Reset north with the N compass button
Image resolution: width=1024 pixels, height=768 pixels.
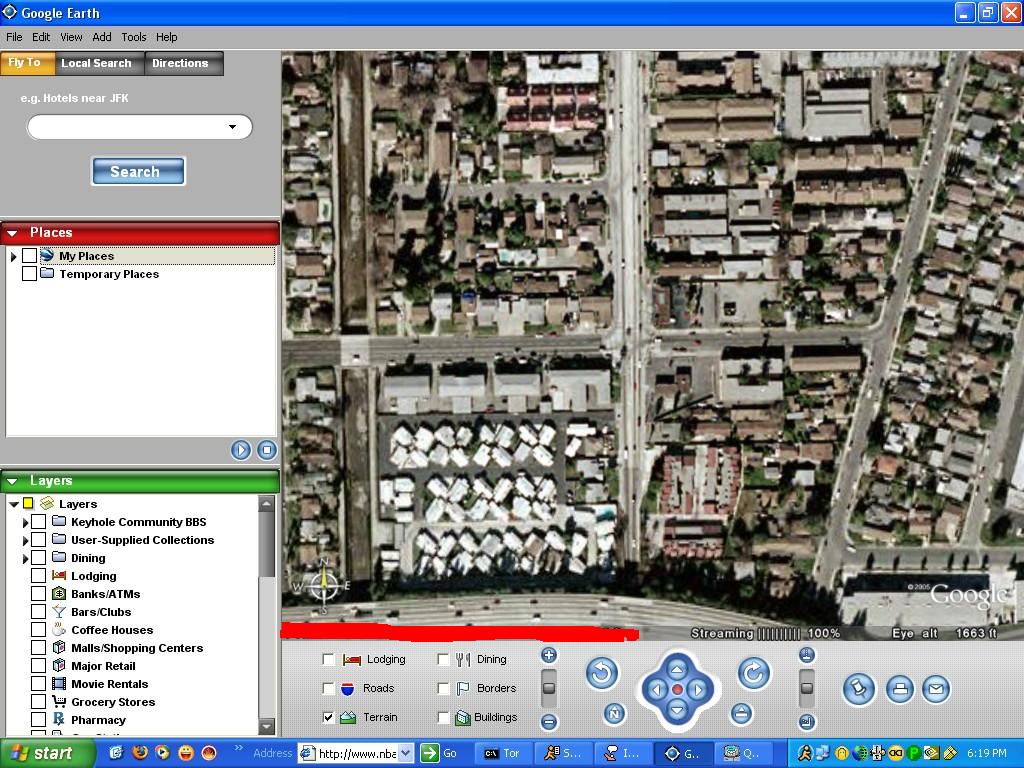[614, 713]
